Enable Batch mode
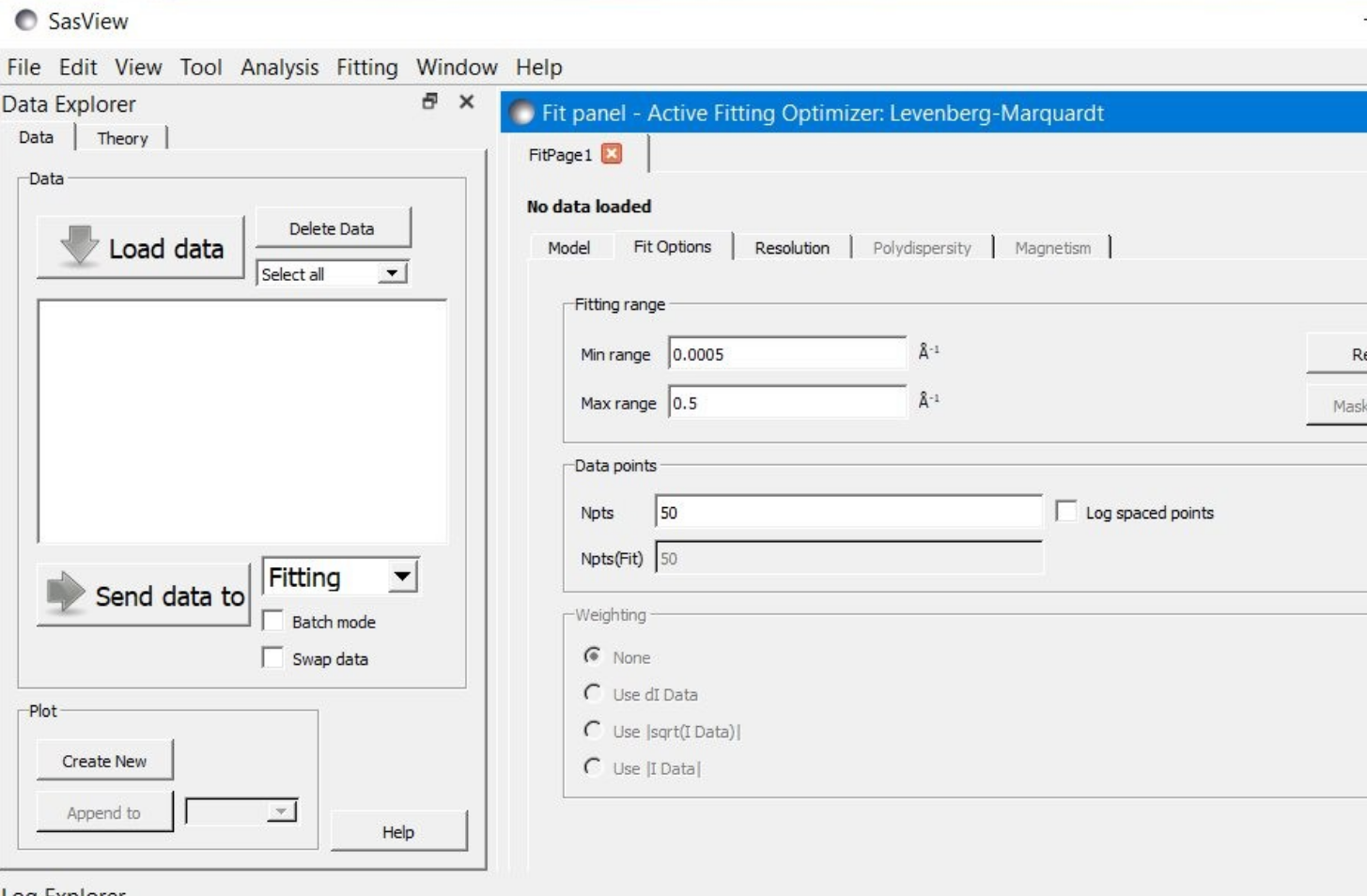Image resolution: width=1367 pixels, height=896 pixels. click(272, 621)
